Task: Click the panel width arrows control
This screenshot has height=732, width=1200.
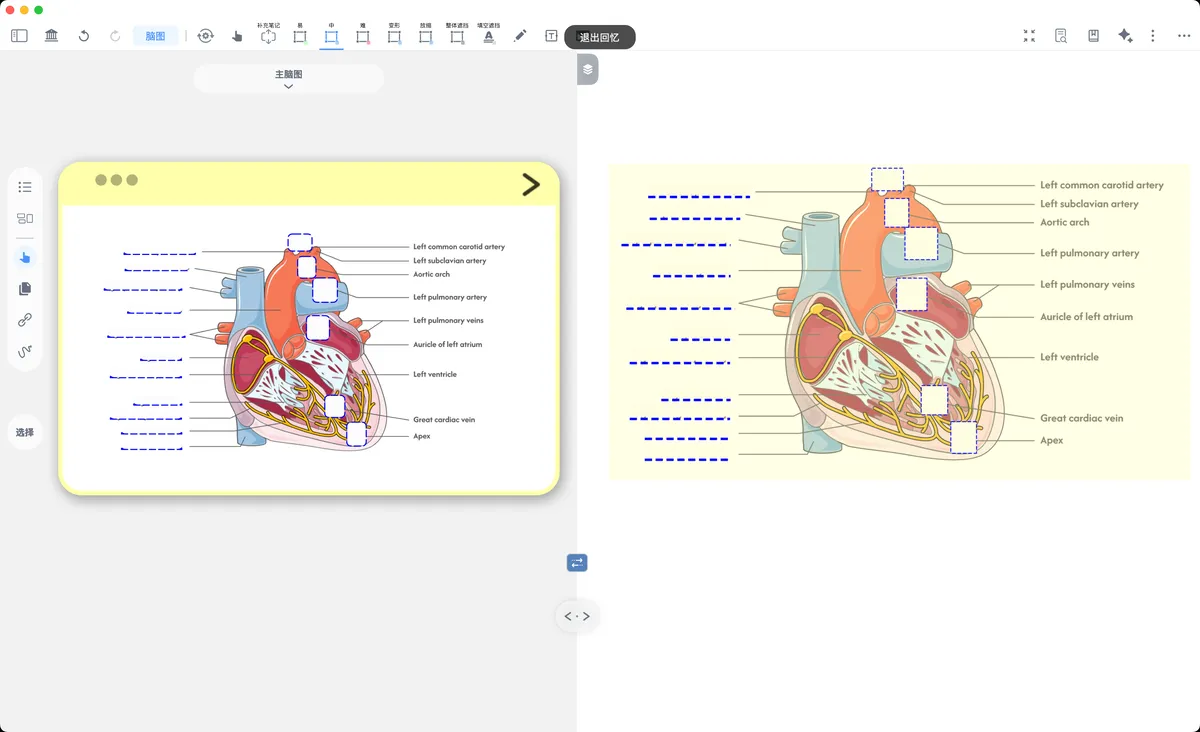Action: (x=577, y=616)
